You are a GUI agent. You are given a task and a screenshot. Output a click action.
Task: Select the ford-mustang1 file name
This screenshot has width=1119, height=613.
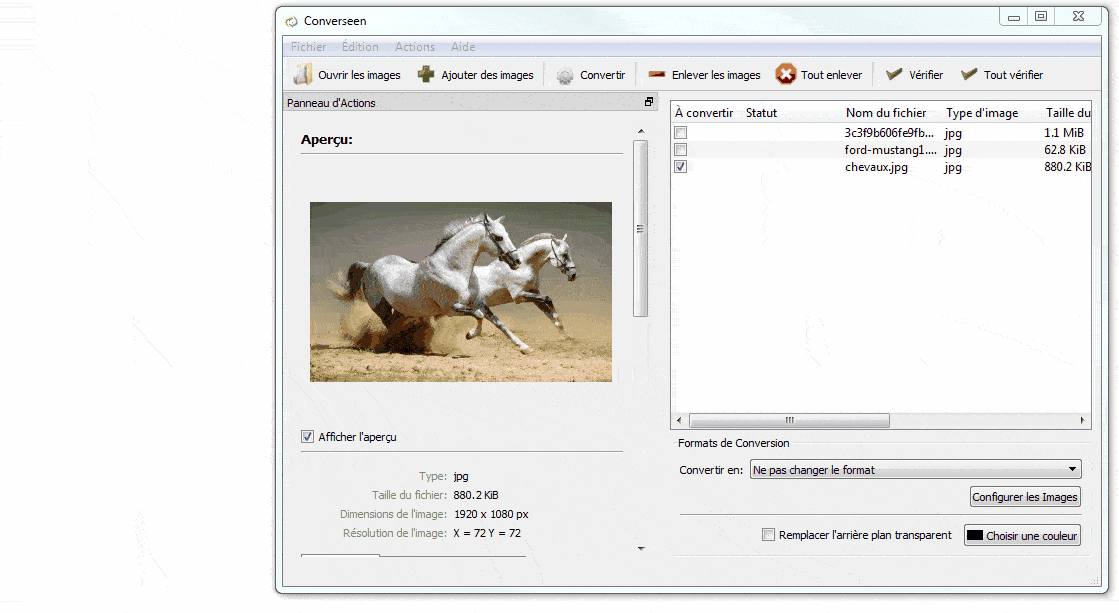891,150
